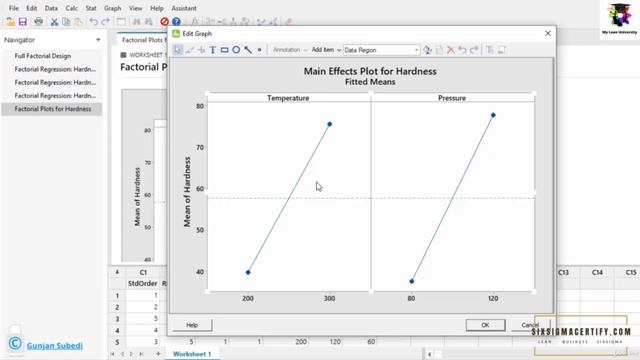The width and height of the screenshot is (640, 360).
Task: Click the red Cancel/Stop icon
Action: click(164, 22)
